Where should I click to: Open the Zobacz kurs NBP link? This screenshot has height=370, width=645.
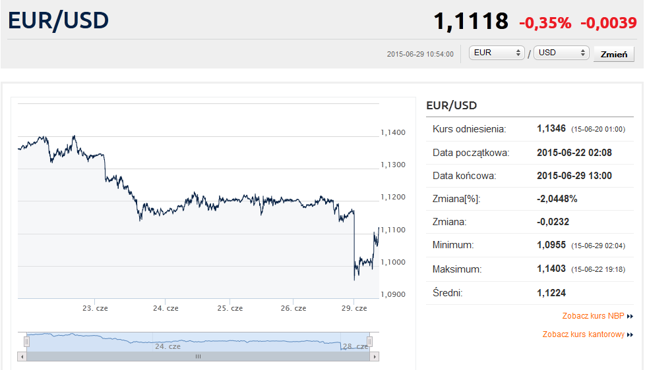[x=593, y=316]
